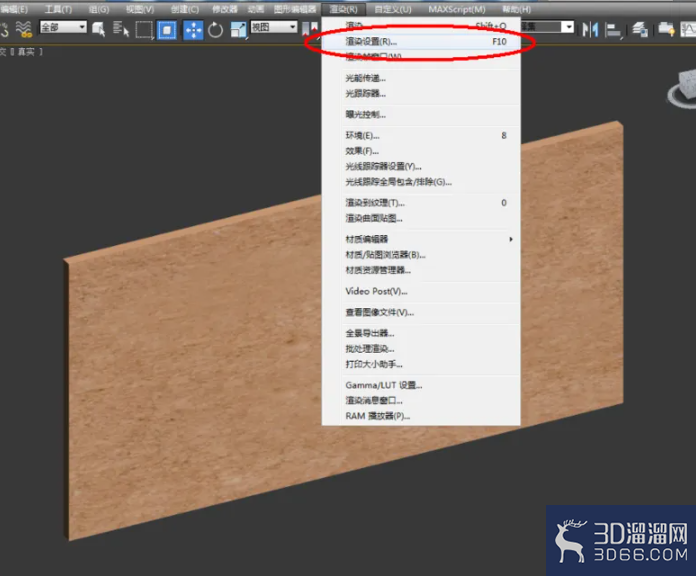Toggle the Window/Crossing selection button
Viewport: 696px width, 576px height.
click(x=167, y=30)
